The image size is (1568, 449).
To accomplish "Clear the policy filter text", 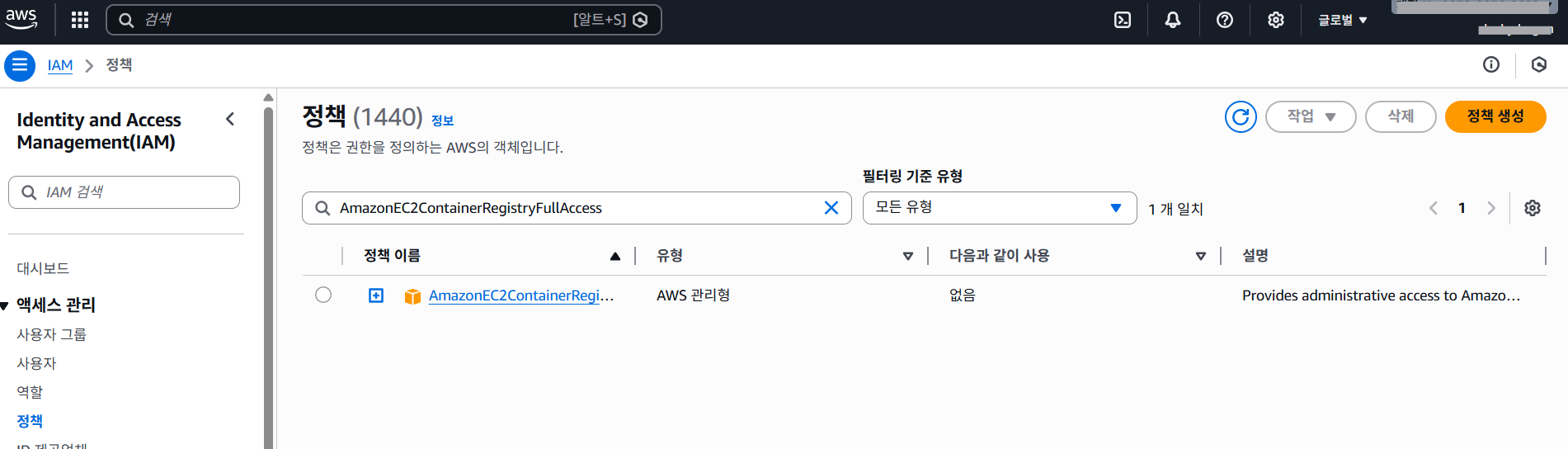I will tap(831, 208).
